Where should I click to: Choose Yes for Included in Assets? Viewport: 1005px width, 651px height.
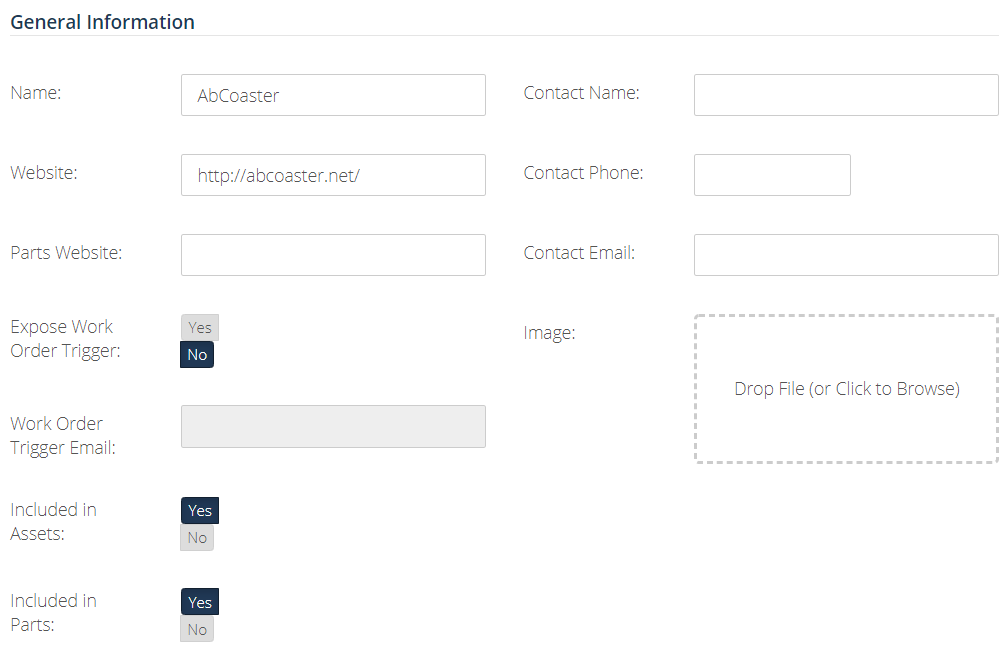point(200,511)
